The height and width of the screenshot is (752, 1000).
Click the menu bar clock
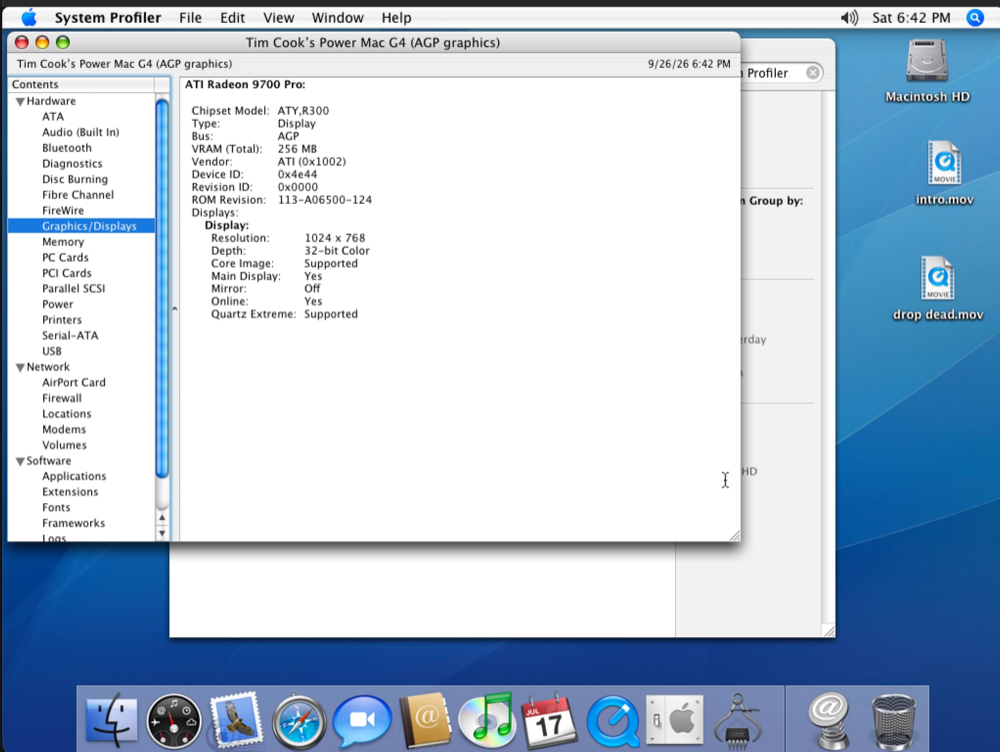point(911,18)
